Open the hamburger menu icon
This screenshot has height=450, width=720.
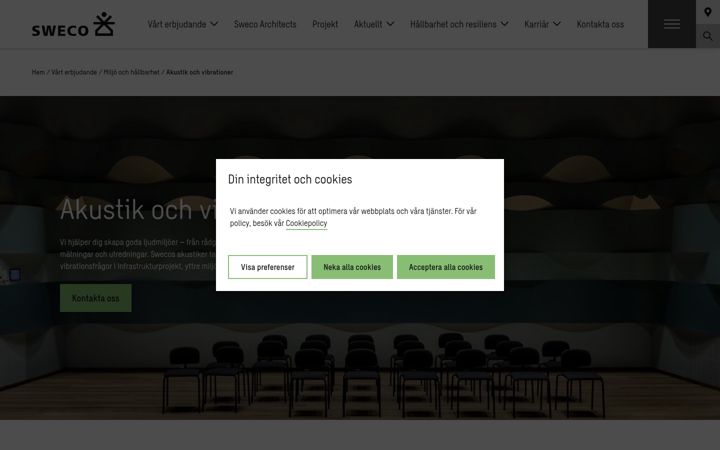(x=672, y=24)
